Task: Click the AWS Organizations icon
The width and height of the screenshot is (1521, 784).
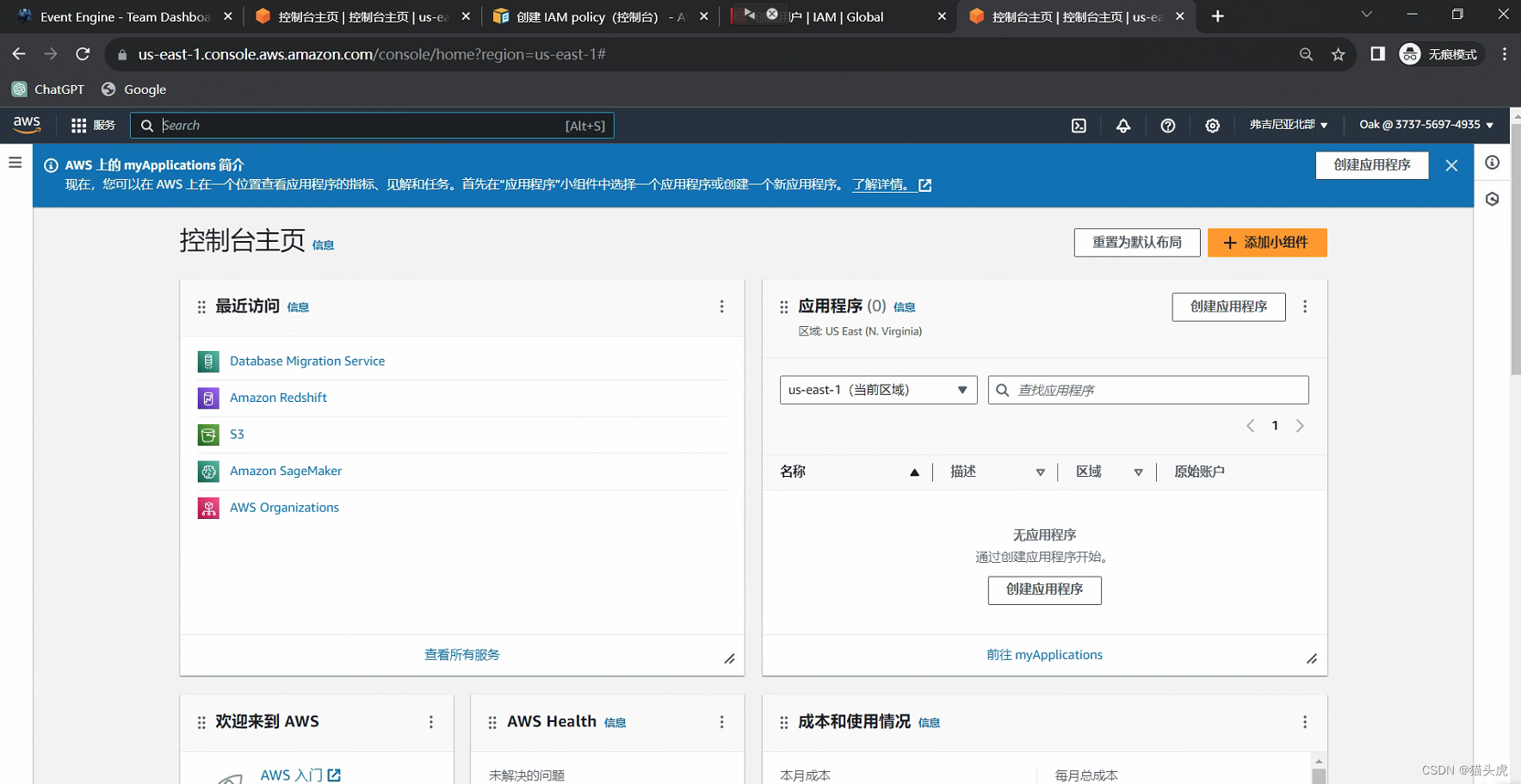Action: [208, 508]
